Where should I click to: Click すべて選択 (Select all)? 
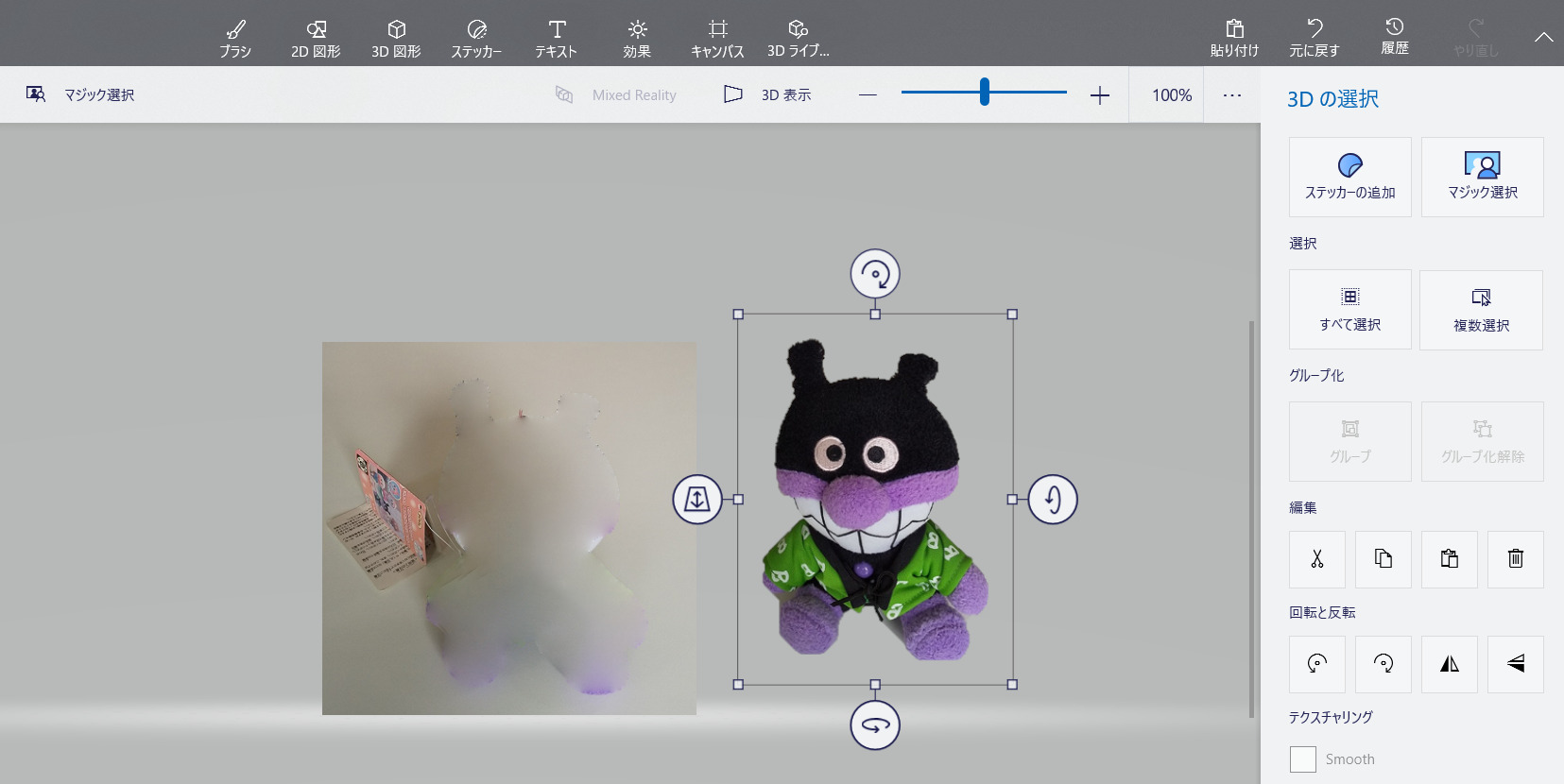tap(1350, 310)
